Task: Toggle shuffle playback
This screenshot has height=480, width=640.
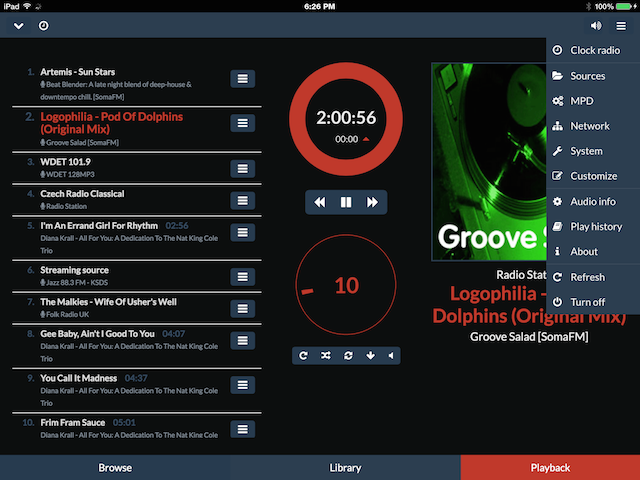Action: [325, 356]
